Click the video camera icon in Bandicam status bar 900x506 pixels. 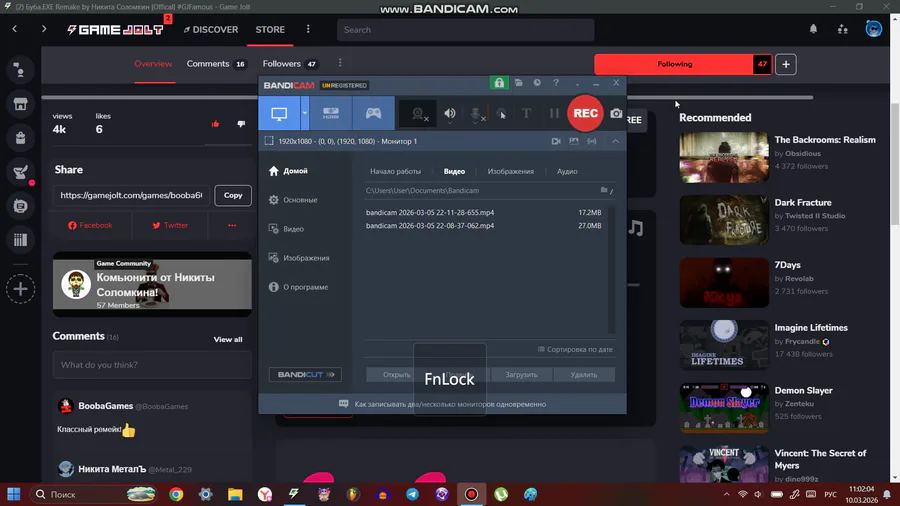click(x=556, y=141)
